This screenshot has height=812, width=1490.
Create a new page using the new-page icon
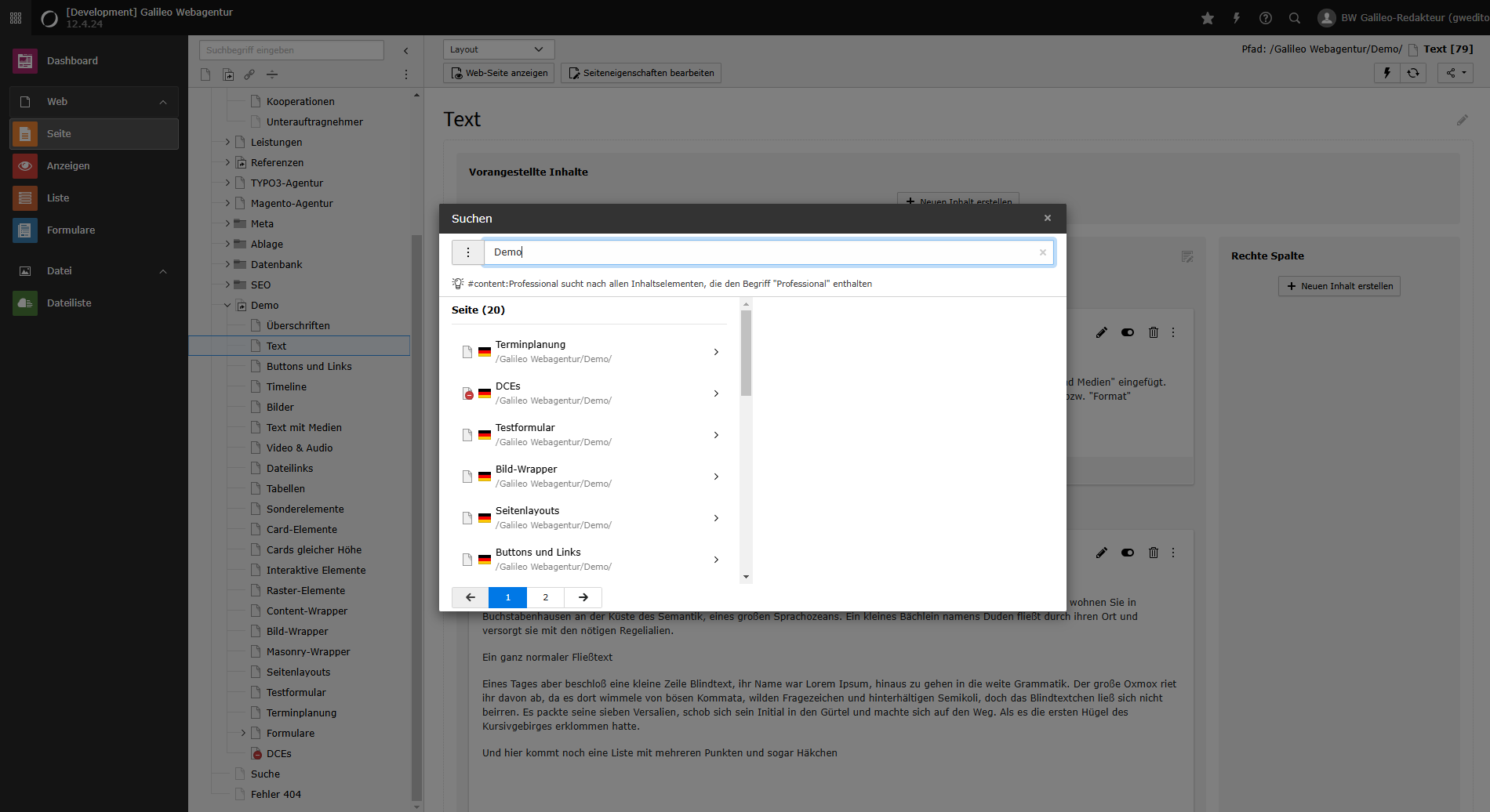tap(205, 74)
